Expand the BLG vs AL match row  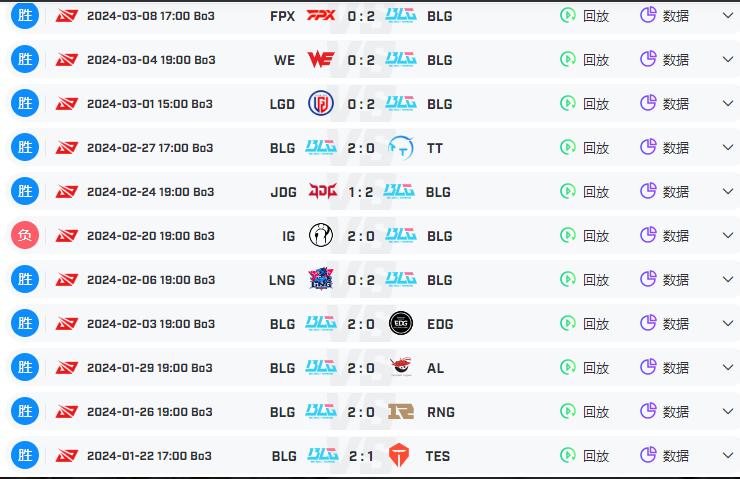point(728,367)
